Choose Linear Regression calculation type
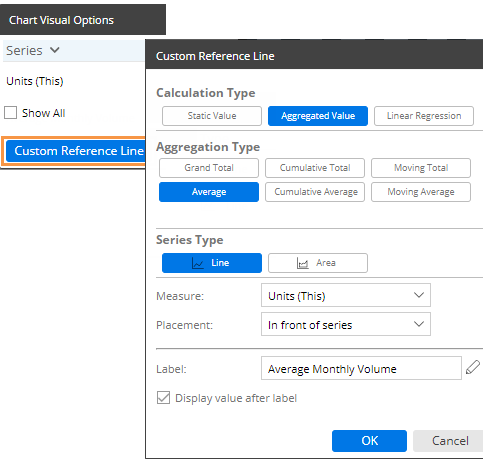Image resolution: width=483 pixels, height=466 pixels. [x=424, y=116]
